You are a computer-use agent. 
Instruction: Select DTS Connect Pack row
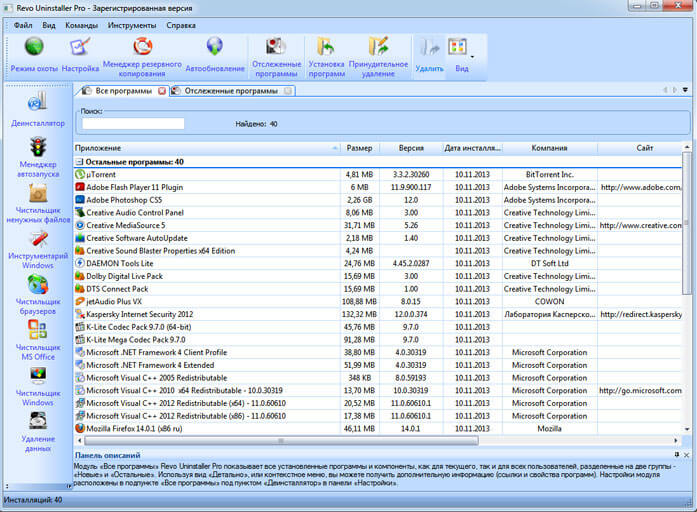pyautogui.click(x=378, y=289)
